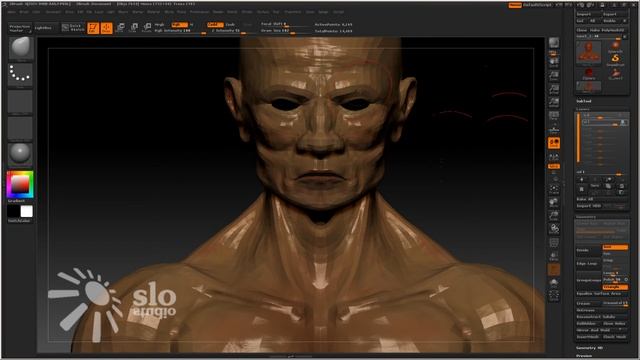This screenshot has height=360, width=640.
Task: Collapse the Geometry section header
Action: pos(585,217)
